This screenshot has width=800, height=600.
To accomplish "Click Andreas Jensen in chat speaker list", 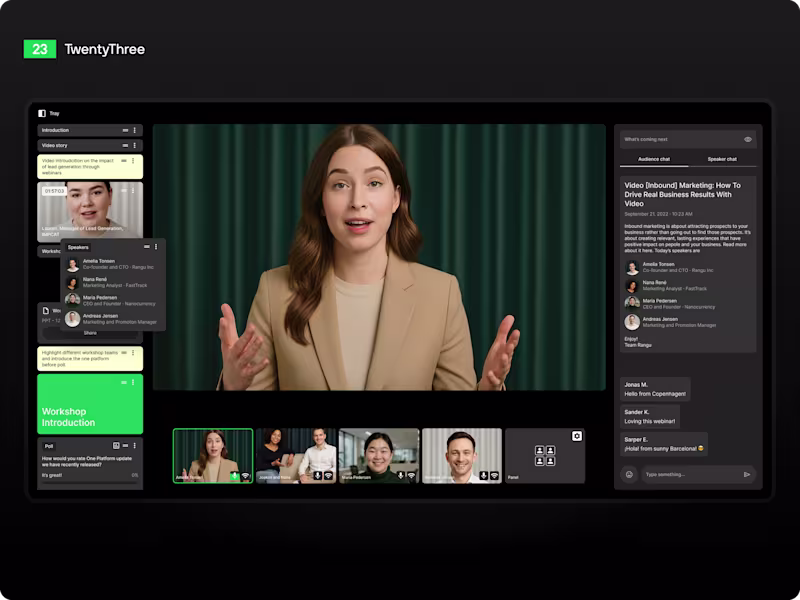I will (x=671, y=322).
